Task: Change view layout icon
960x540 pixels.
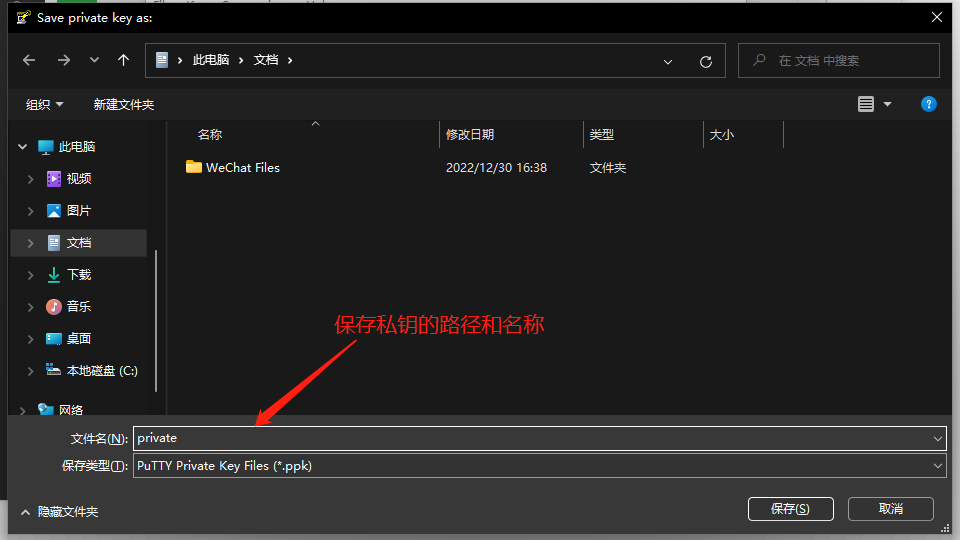Action: pyautogui.click(x=866, y=104)
